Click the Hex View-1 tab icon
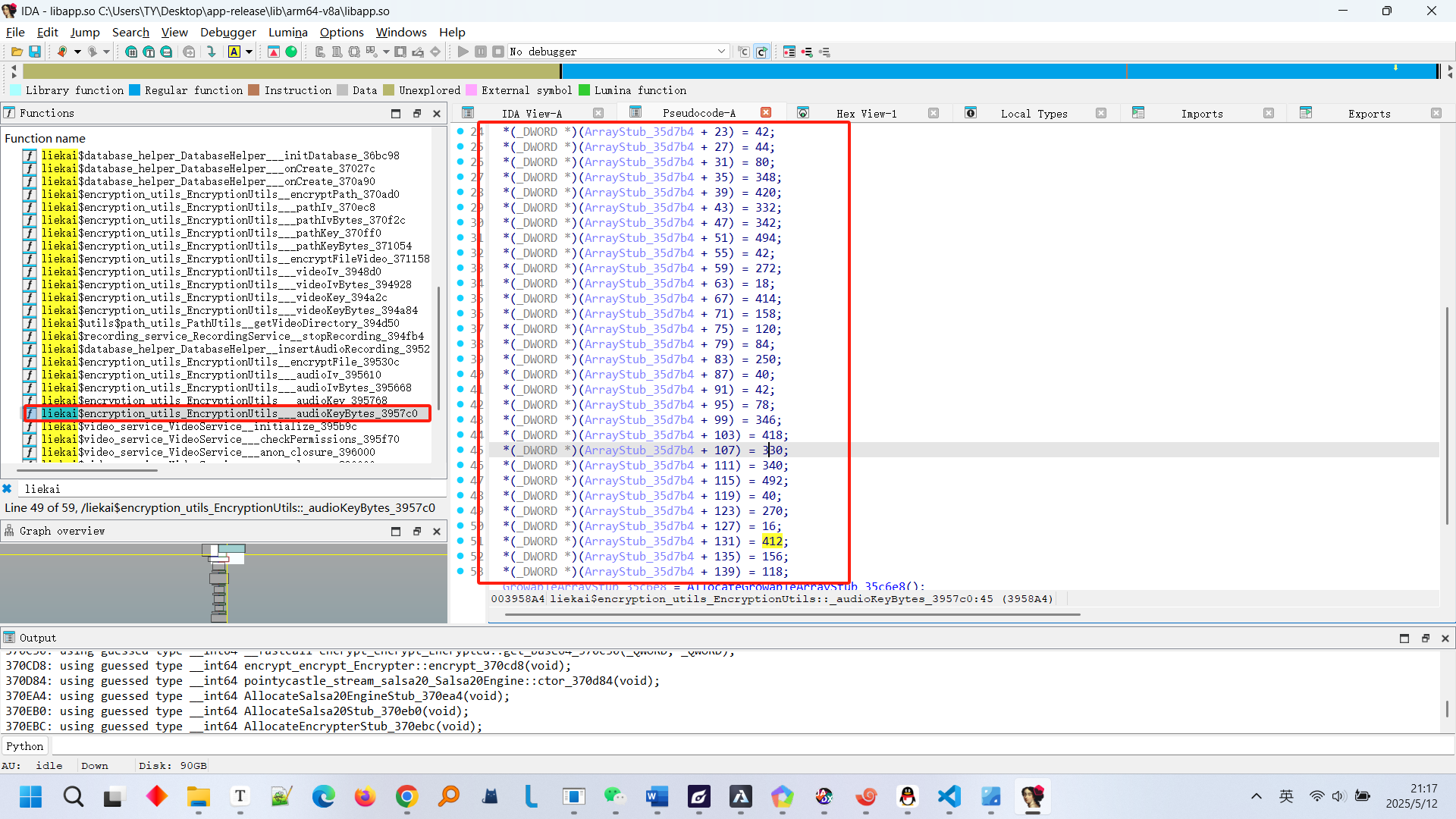This screenshot has width=1456, height=819. click(x=803, y=113)
